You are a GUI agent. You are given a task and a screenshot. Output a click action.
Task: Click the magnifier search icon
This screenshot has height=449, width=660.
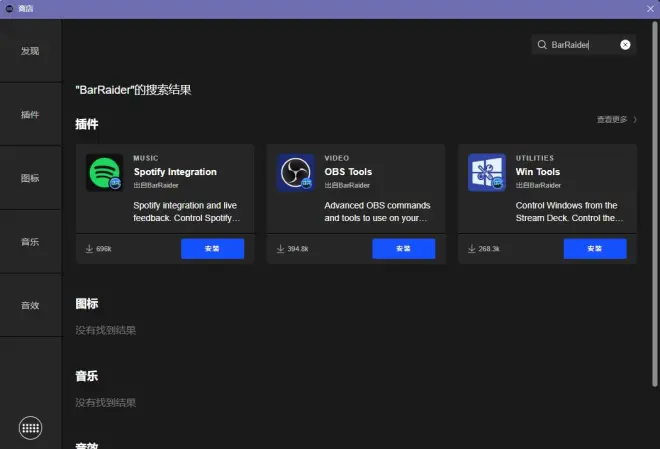[x=542, y=45]
